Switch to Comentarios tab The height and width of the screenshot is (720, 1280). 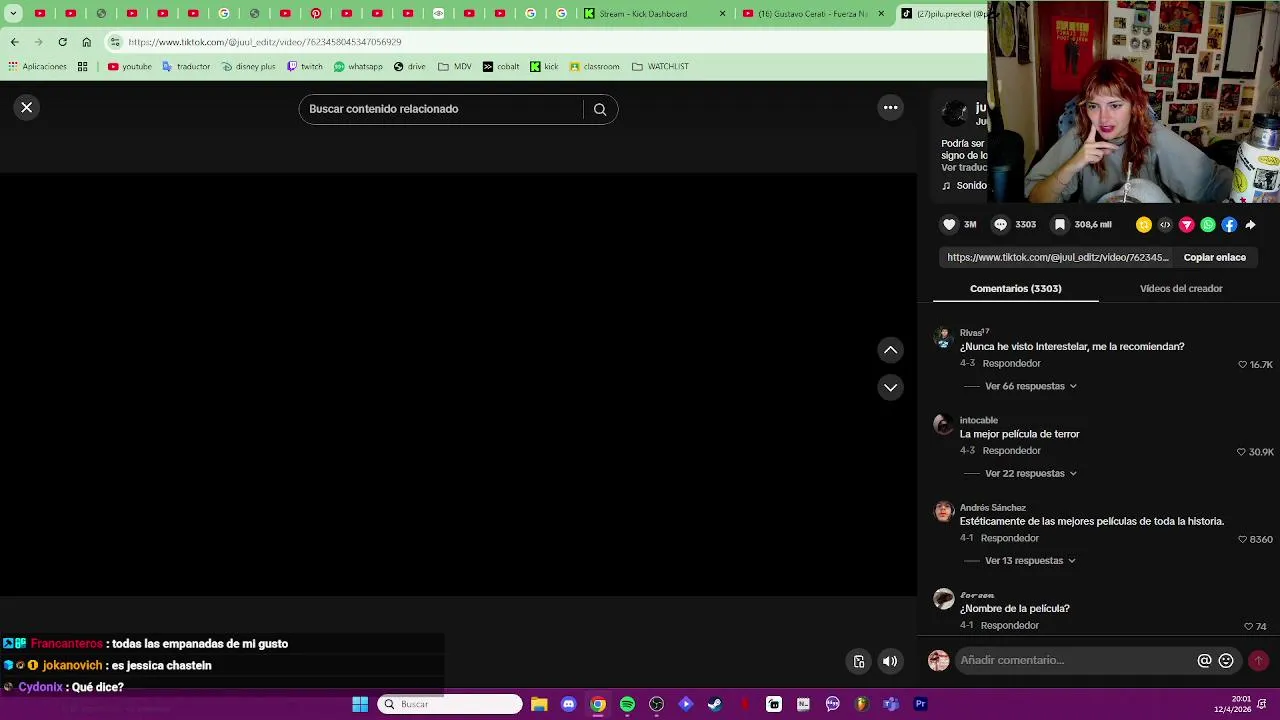pyautogui.click(x=1015, y=289)
